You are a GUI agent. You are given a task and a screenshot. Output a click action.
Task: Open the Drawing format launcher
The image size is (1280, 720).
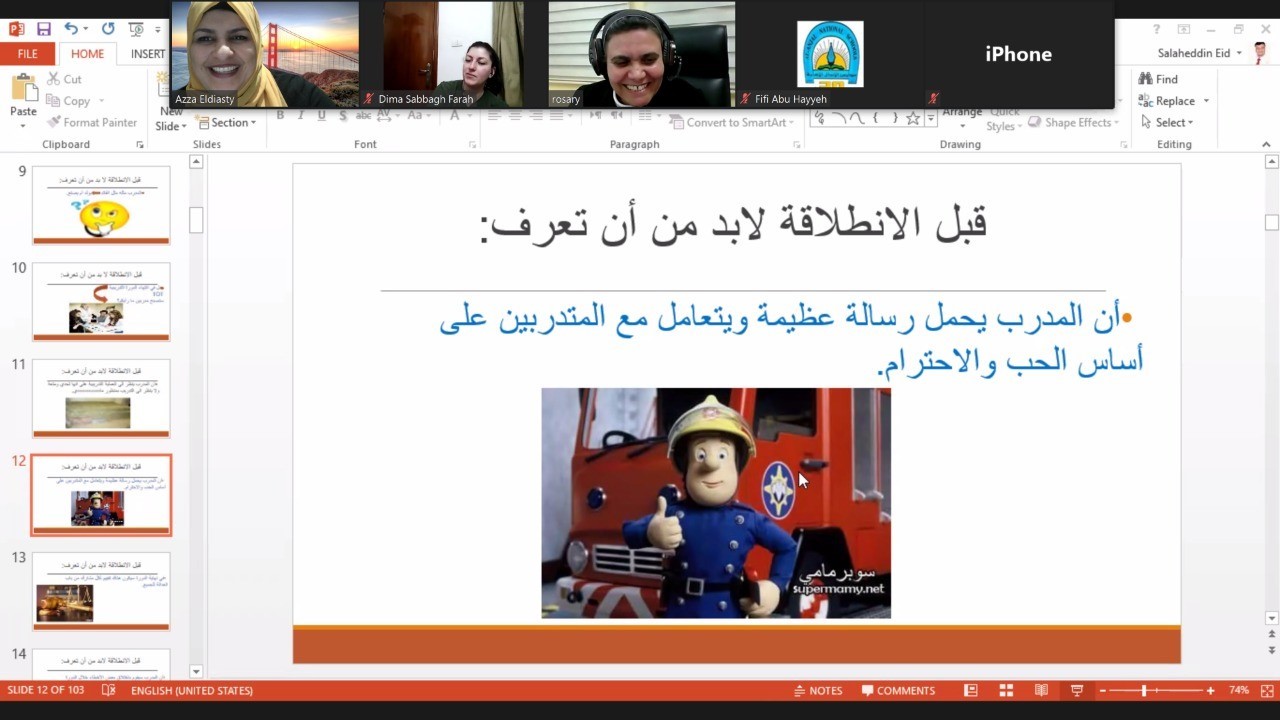click(x=1123, y=145)
